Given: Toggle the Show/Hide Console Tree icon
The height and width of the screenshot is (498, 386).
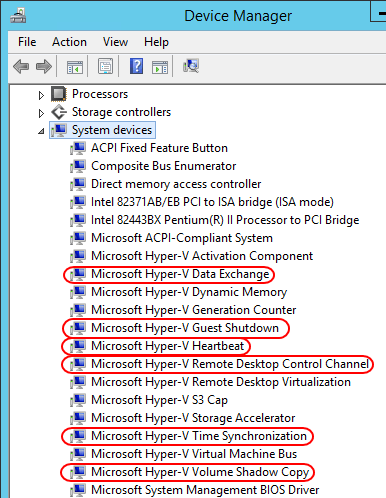Looking at the screenshot, I should [75, 67].
